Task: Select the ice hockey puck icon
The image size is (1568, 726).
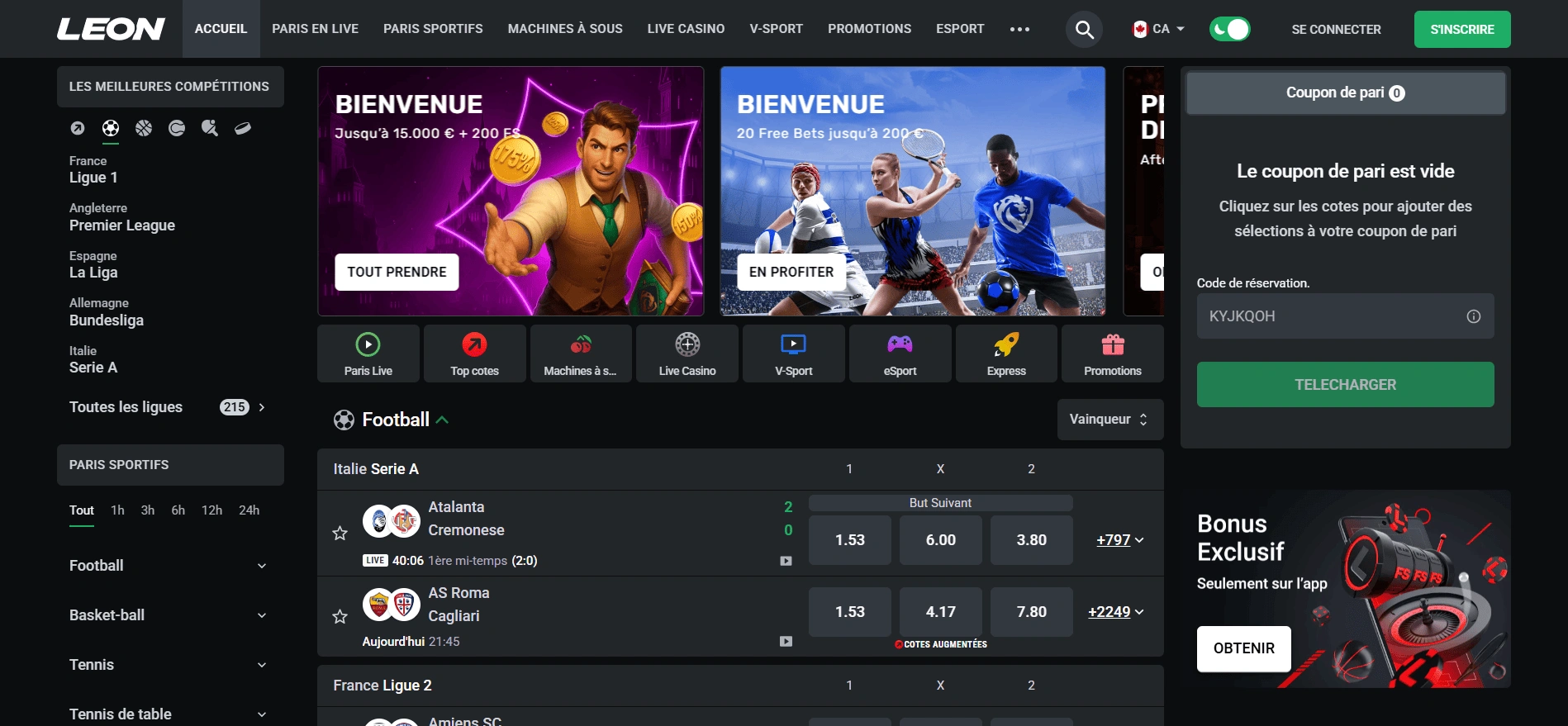Action: tap(243, 128)
